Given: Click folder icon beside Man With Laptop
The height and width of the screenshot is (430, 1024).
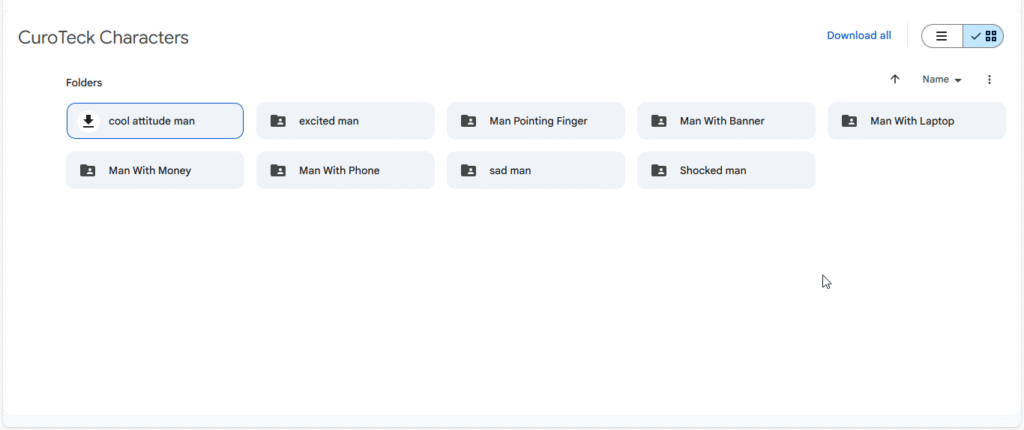Looking at the screenshot, I should (x=849, y=121).
